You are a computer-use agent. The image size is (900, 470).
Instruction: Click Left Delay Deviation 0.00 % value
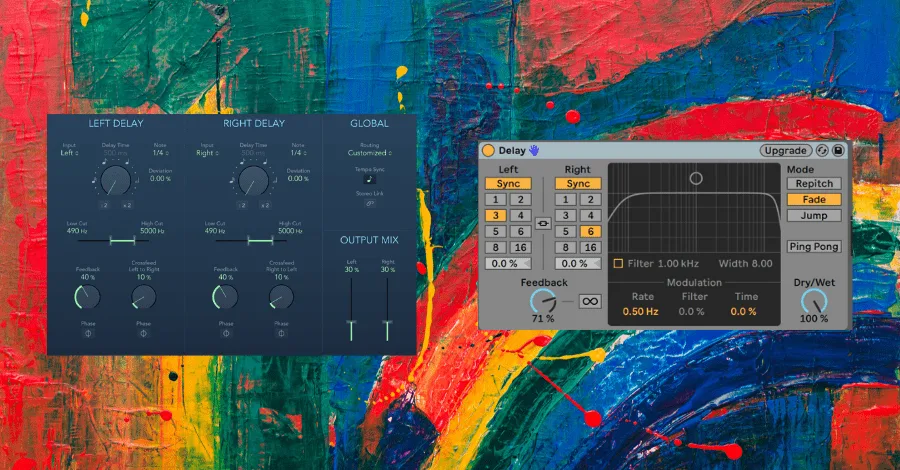[x=160, y=178]
